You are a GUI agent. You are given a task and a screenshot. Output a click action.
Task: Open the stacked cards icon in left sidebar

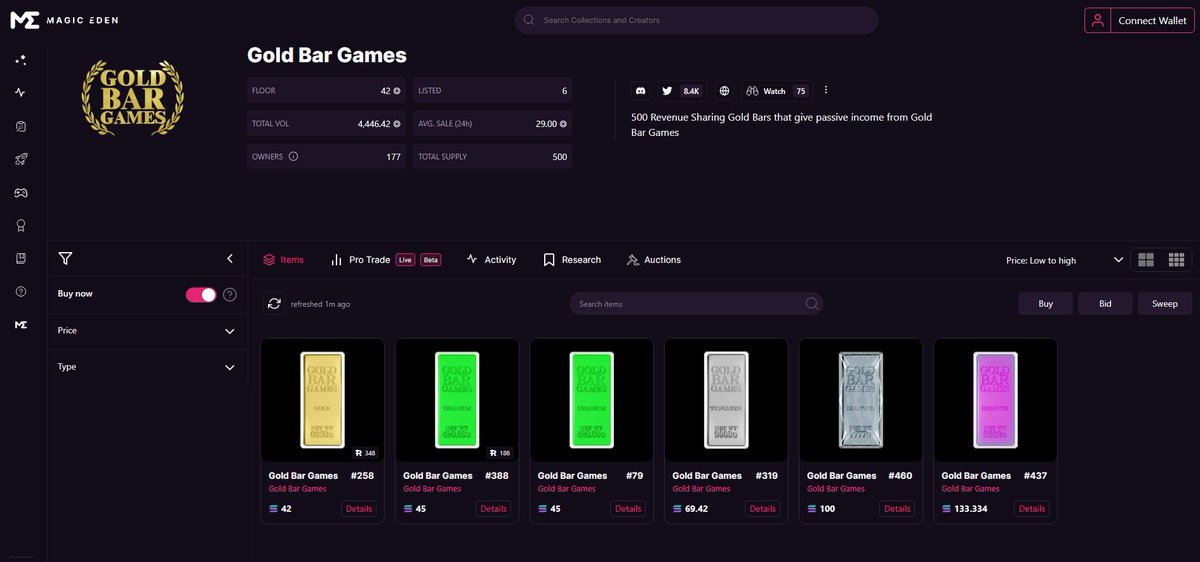20,126
